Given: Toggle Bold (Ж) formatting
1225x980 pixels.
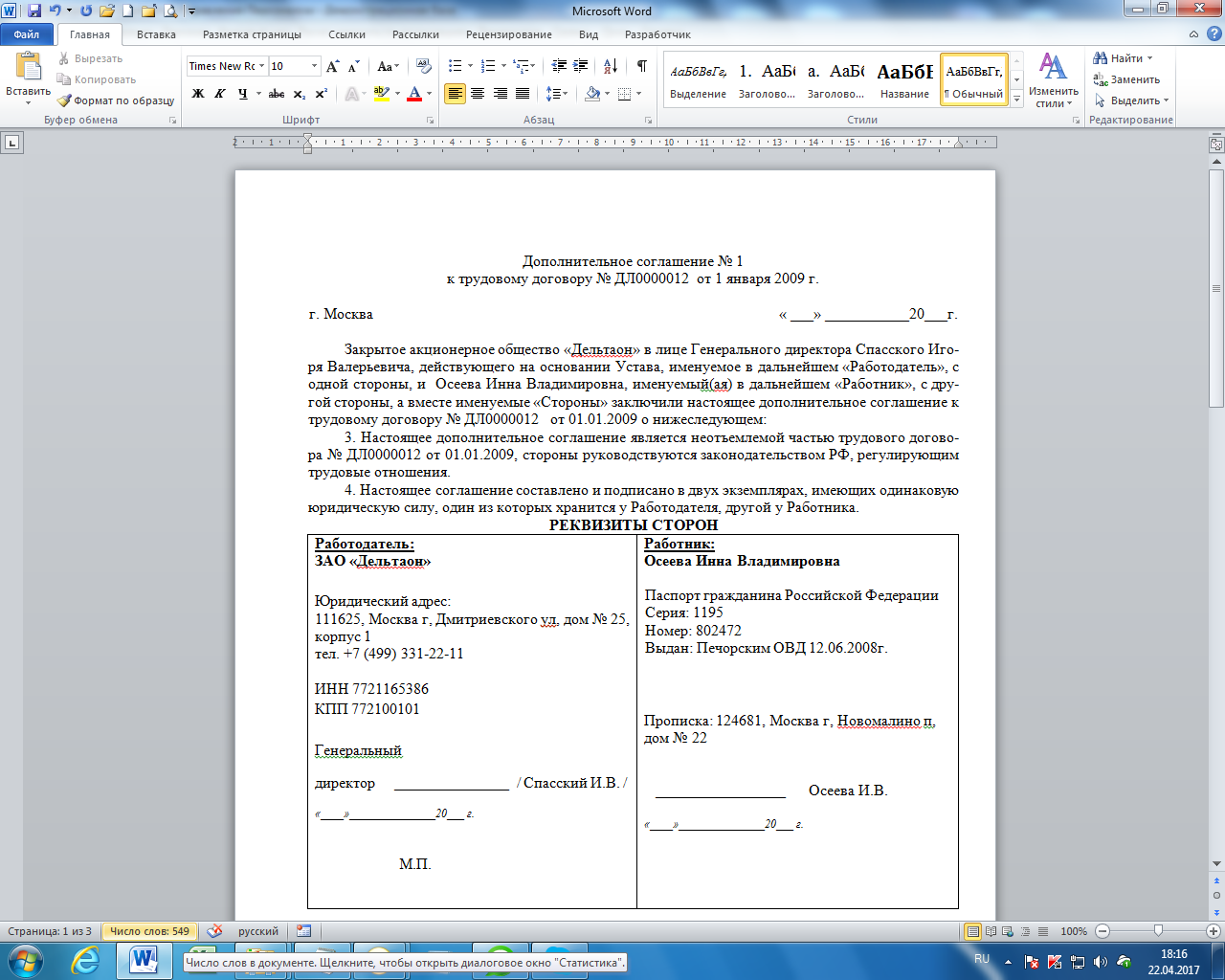Looking at the screenshot, I should click(198, 94).
